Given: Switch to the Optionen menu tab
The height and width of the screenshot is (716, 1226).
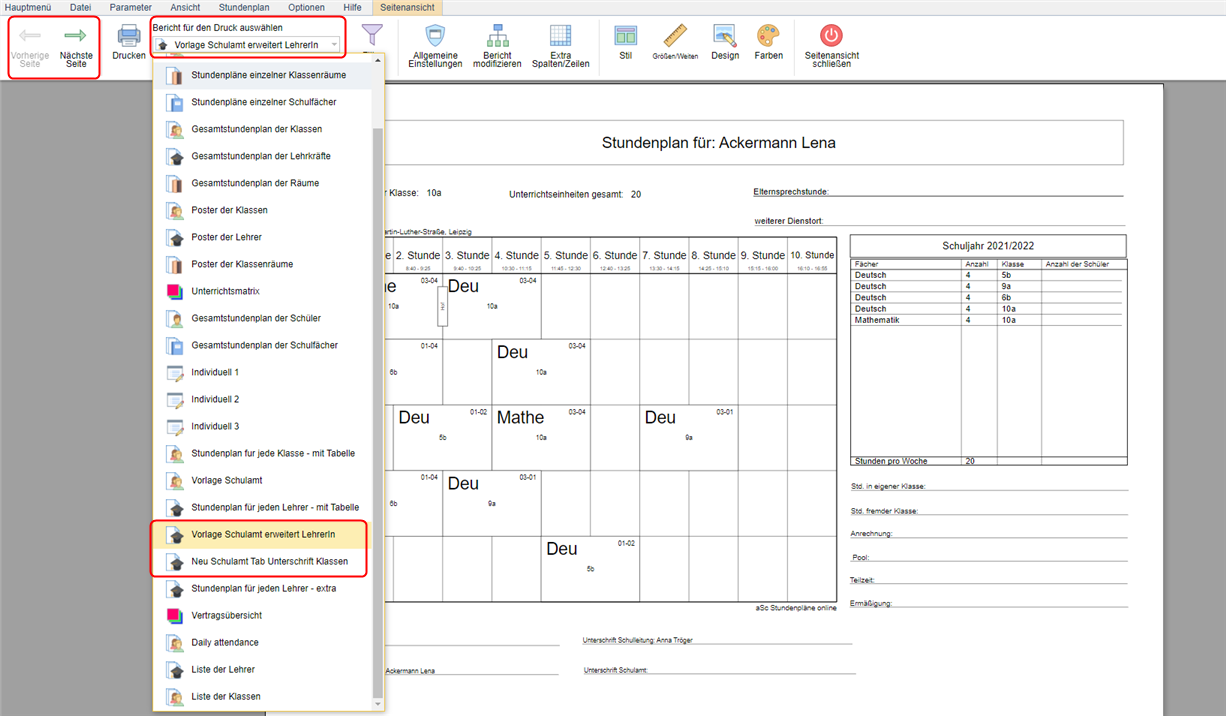Looking at the screenshot, I should coord(306,7).
